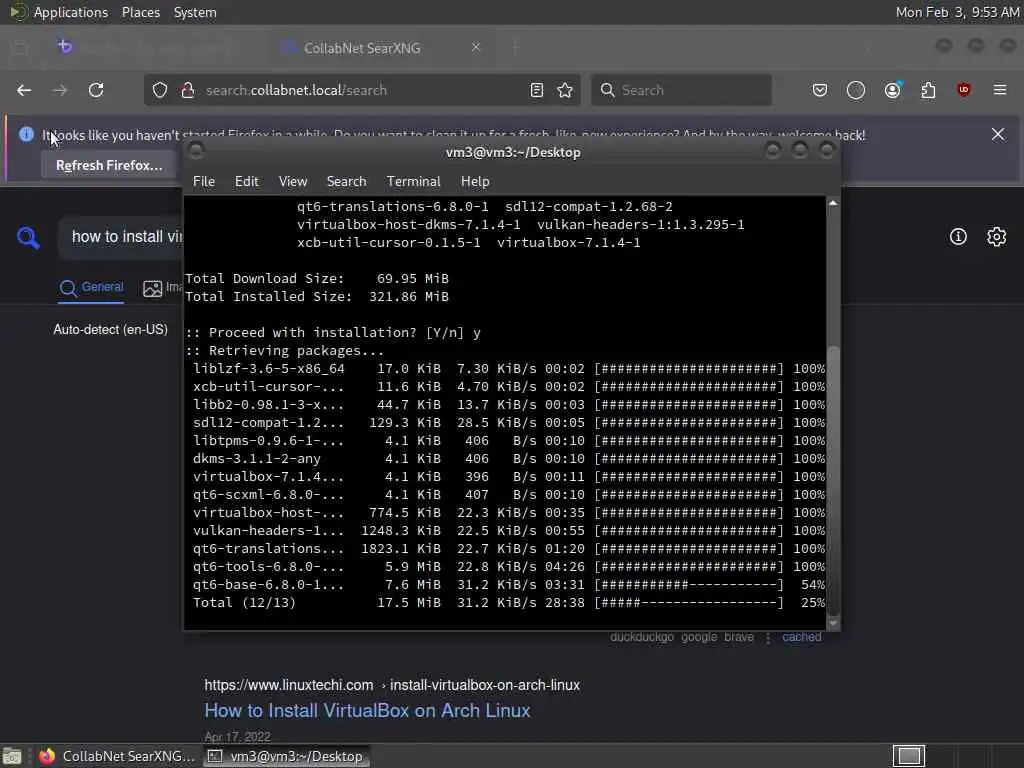The height and width of the screenshot is (768, 1024).
Task: Click the workspace switcher in the bottom panel
Action: pos(909,756)
